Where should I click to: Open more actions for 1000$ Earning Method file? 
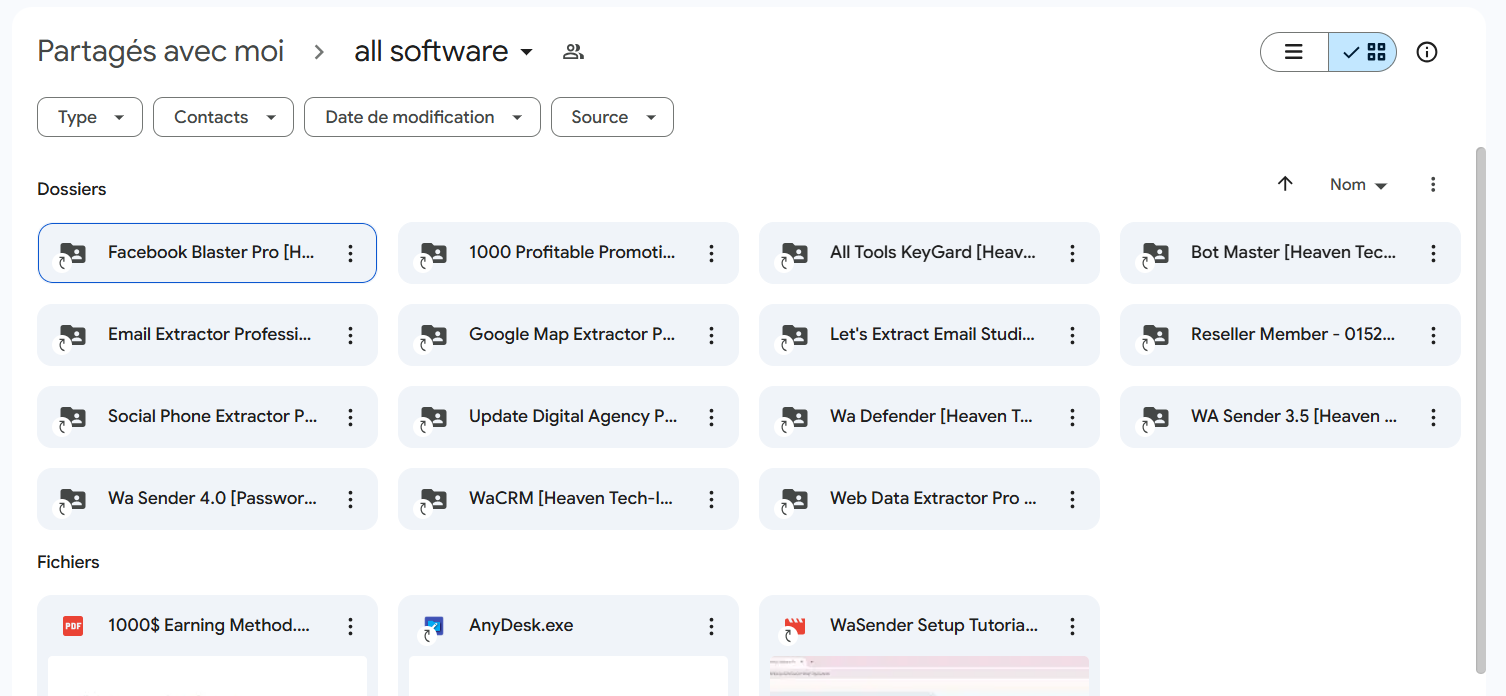tap(351, 626)
